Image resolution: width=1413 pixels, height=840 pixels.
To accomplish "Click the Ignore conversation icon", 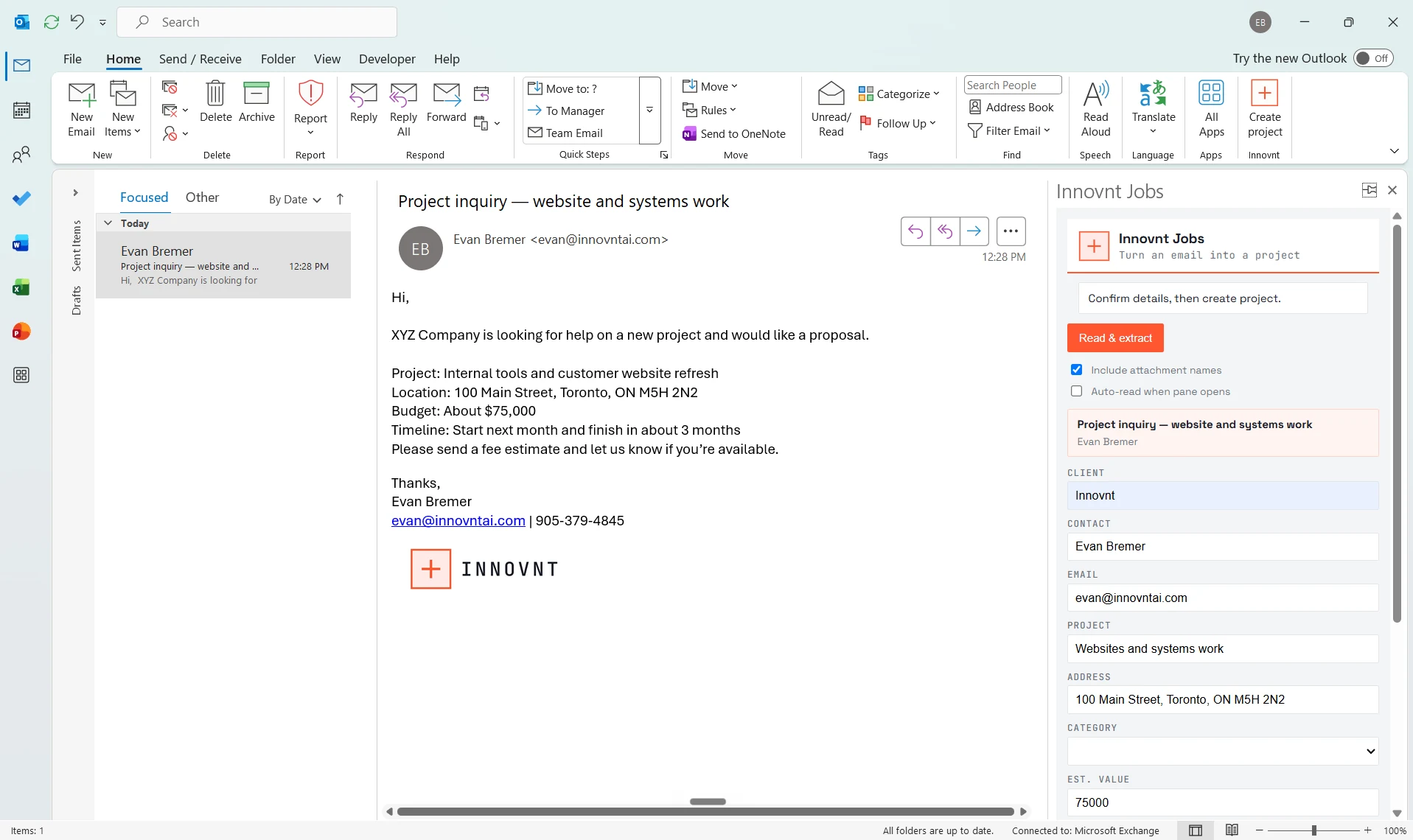I will coord(170,88).
